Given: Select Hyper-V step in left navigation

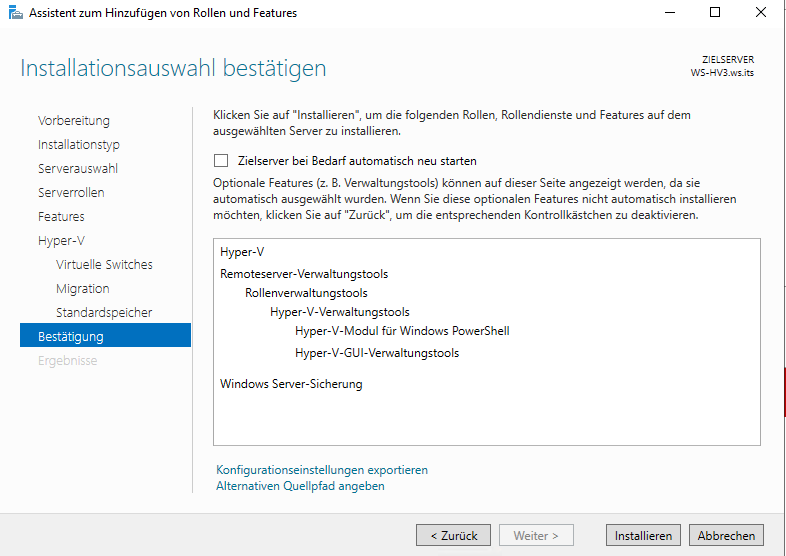Looking at the screenshot, I should point(61,241).
